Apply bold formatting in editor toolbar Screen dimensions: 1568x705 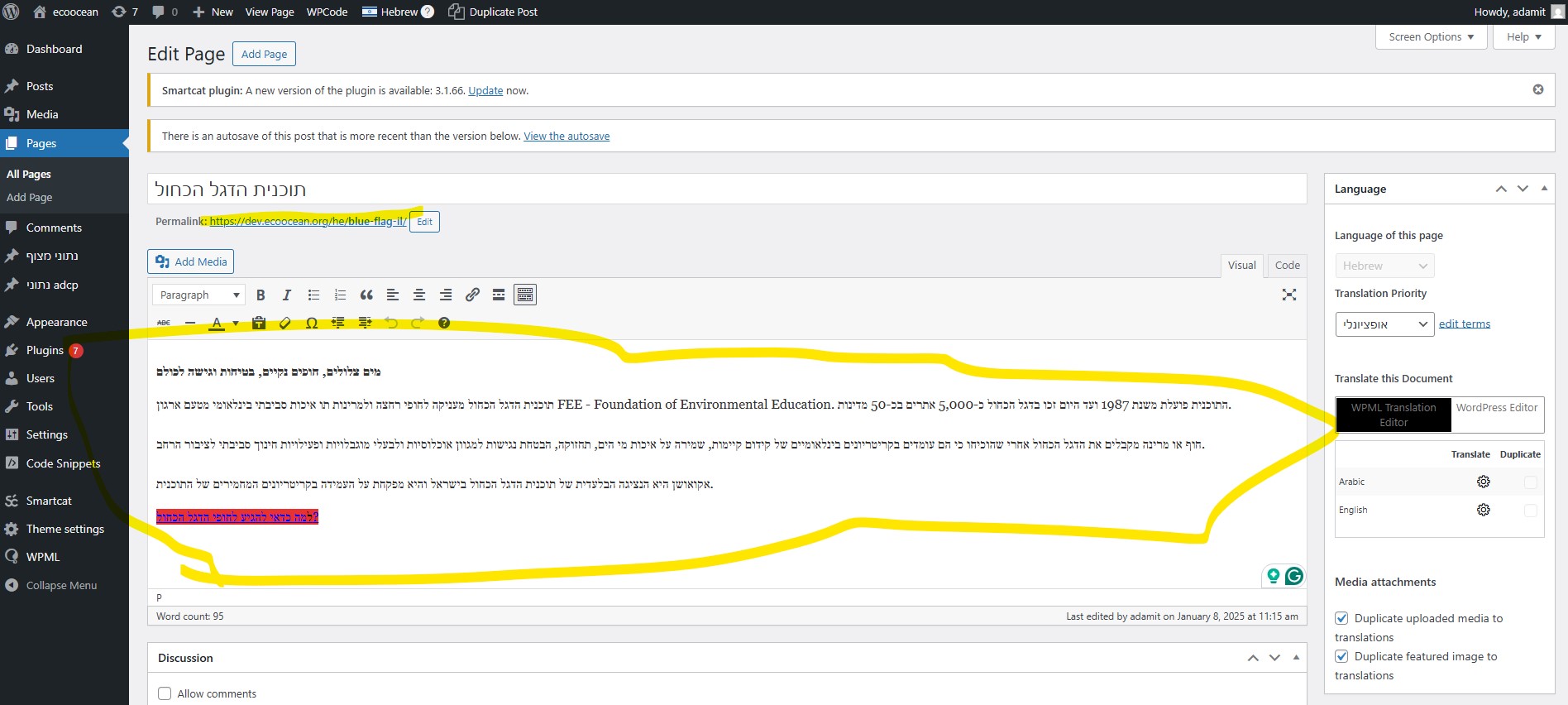pos(261,295)
